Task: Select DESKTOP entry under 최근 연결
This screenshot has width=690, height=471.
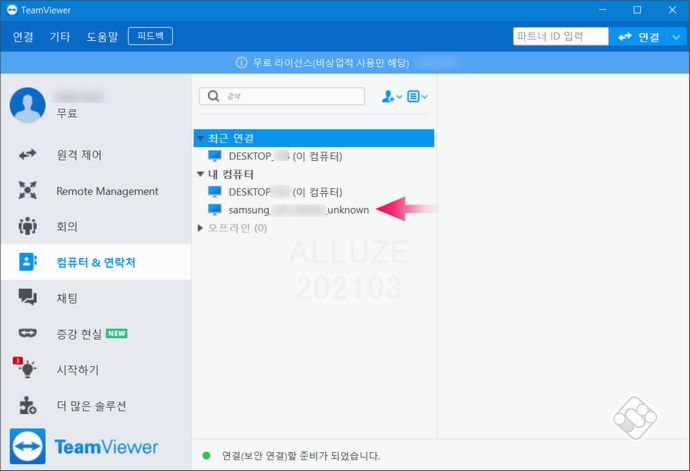Action: click(x=314, y=156)
